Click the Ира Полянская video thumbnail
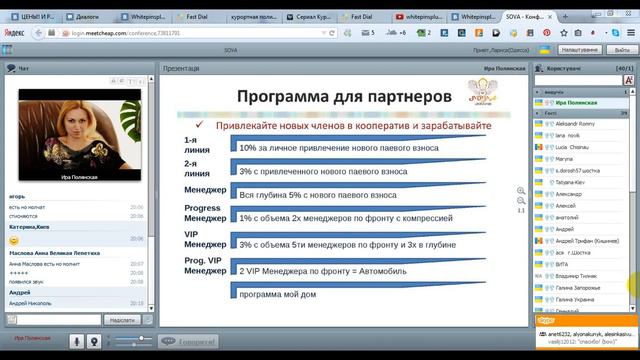This screenshot has height=360, width=640. 80,135
